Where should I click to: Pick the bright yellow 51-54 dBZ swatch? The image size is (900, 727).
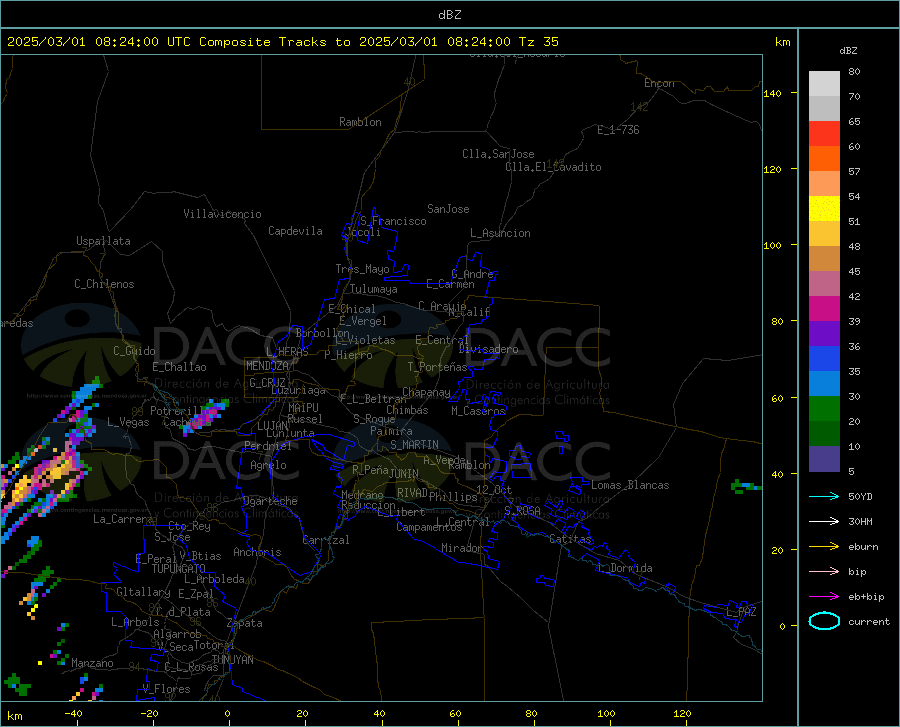(824, 209)
